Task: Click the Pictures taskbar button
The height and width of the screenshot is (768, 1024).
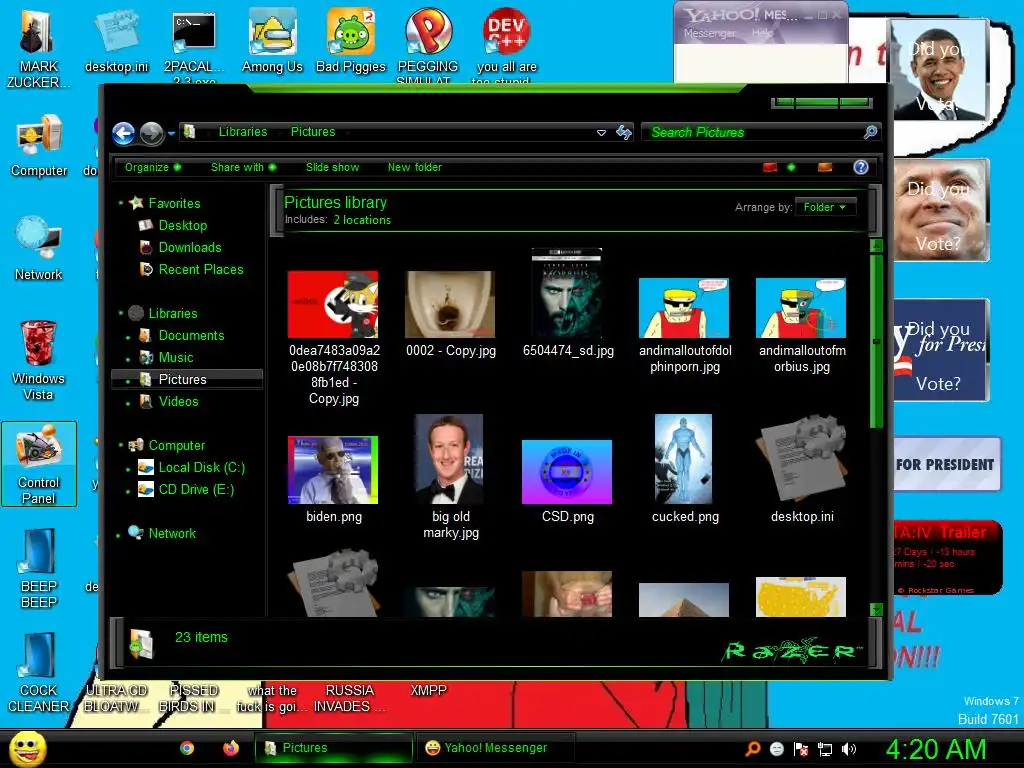Action: point(334,748)
